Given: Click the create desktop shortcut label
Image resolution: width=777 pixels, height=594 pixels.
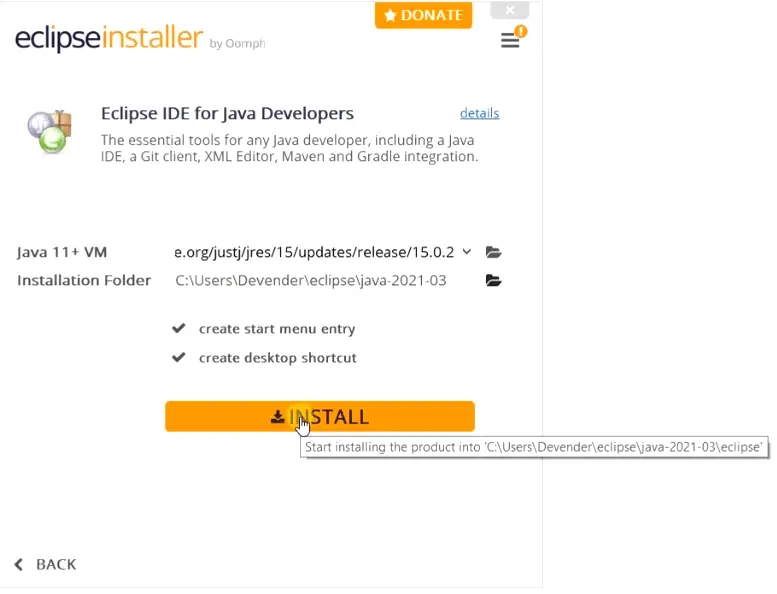Looking at the screenshot, I should click(x=278, y=358).
